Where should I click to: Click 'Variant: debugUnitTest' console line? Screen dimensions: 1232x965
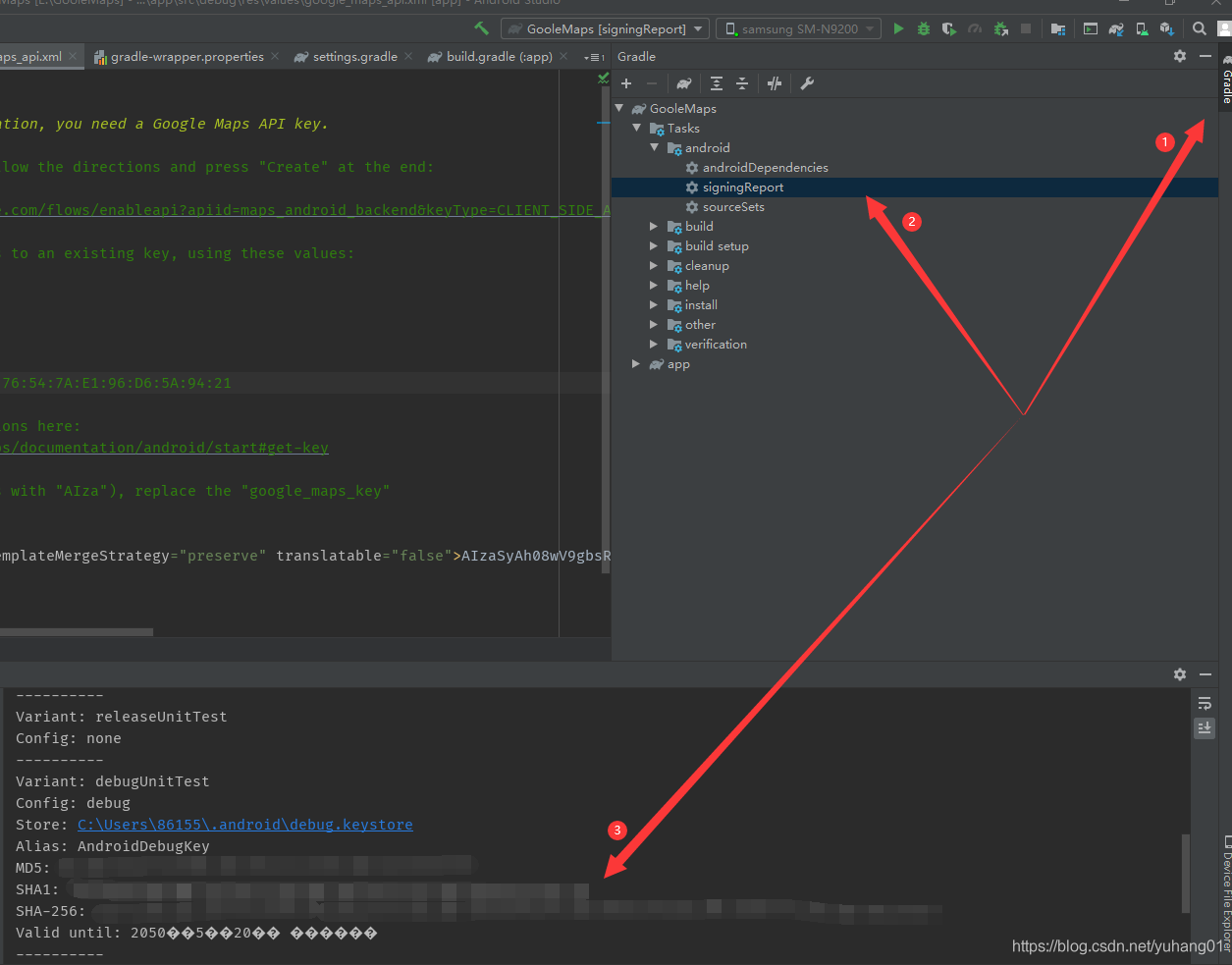pyautogui.click(x=113, y=781)
